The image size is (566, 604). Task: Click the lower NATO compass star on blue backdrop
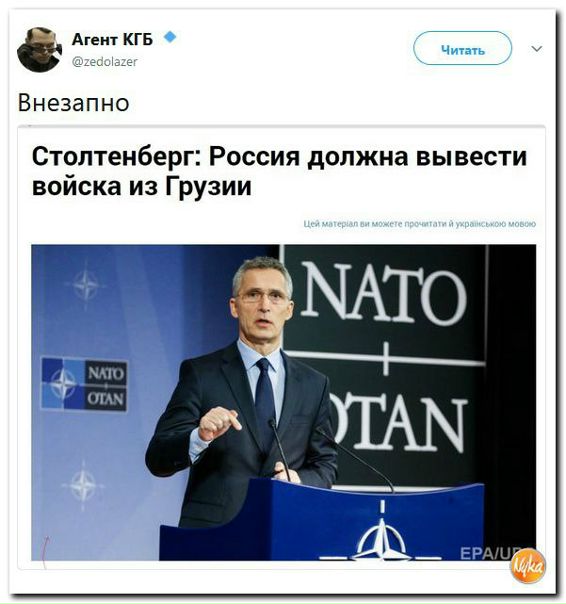click(x=83, y=485)
